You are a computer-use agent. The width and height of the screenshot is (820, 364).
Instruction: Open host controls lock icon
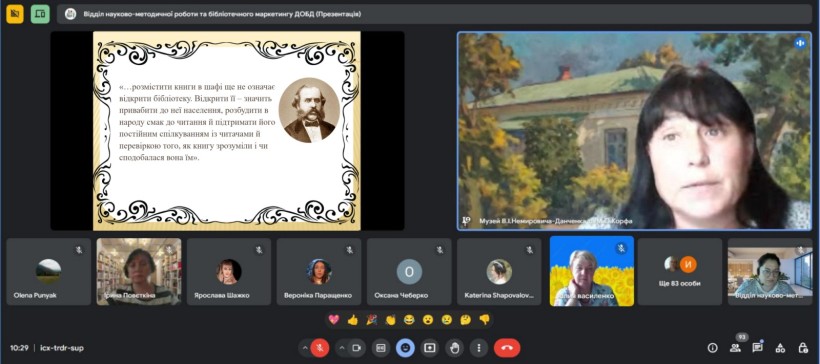[x=803, y=348]
